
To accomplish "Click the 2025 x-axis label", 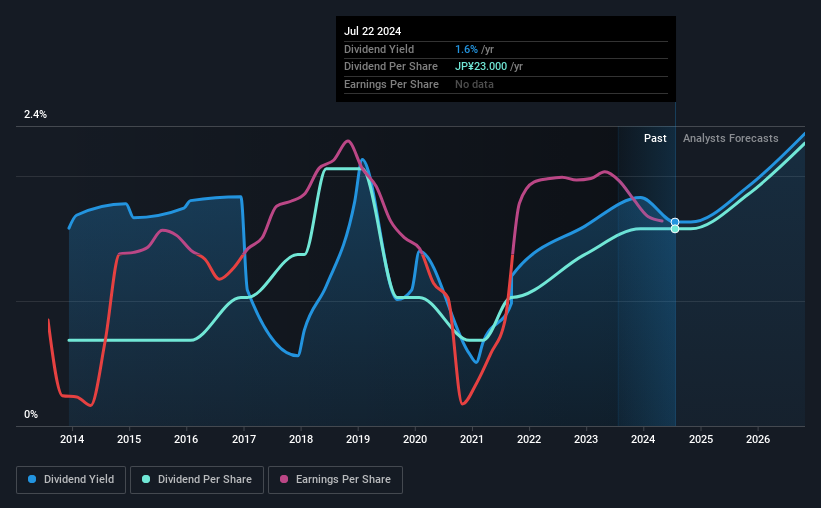I will pos(701,439).
